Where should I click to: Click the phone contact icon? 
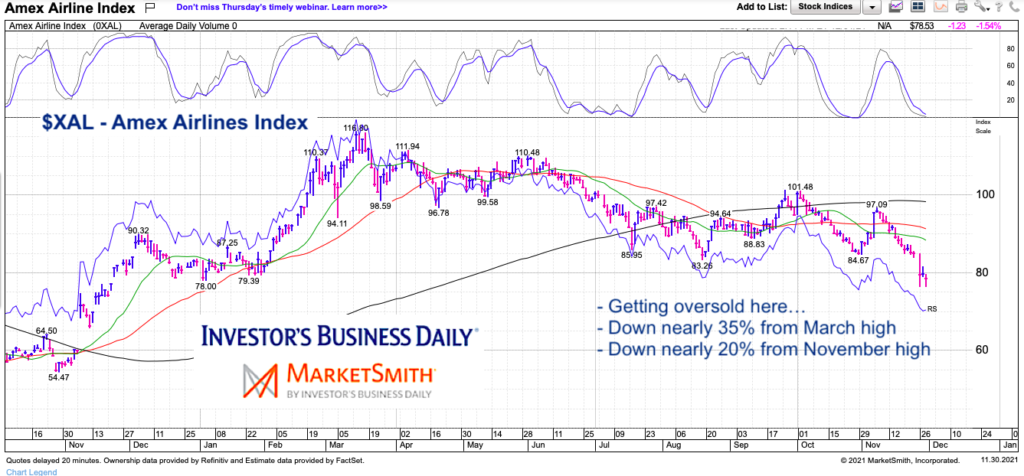(1014, 7)
